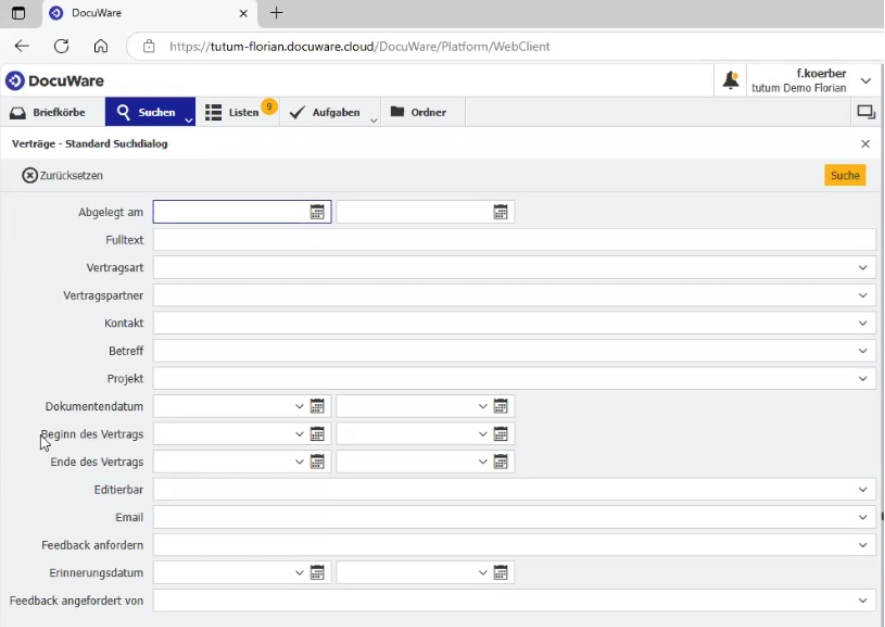
Task: Click Zurücksetzen to reset the form
Action: [x=63, y=176]
